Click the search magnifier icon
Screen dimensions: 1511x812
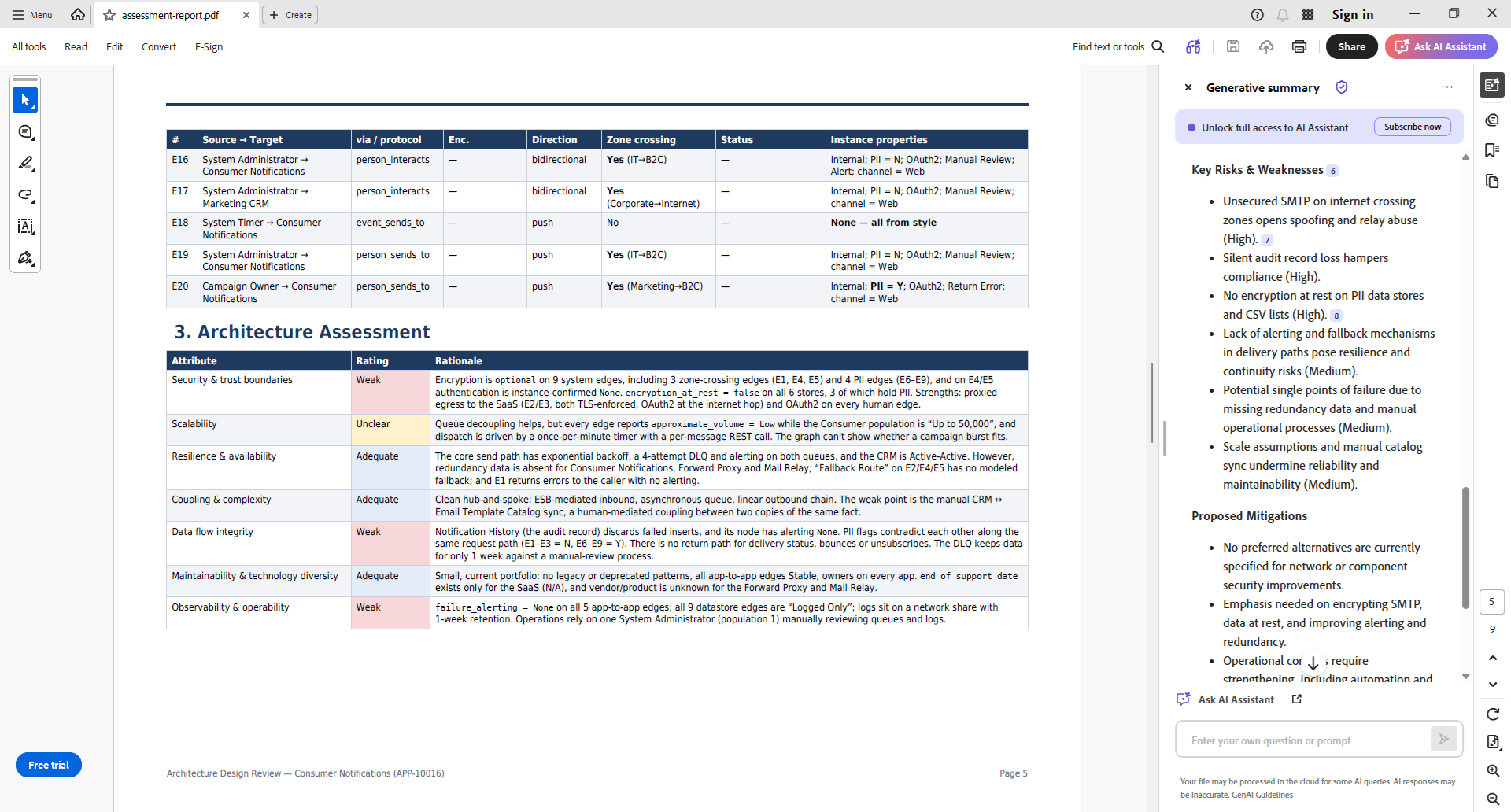pyautogui.click(x=1158, y=46)
